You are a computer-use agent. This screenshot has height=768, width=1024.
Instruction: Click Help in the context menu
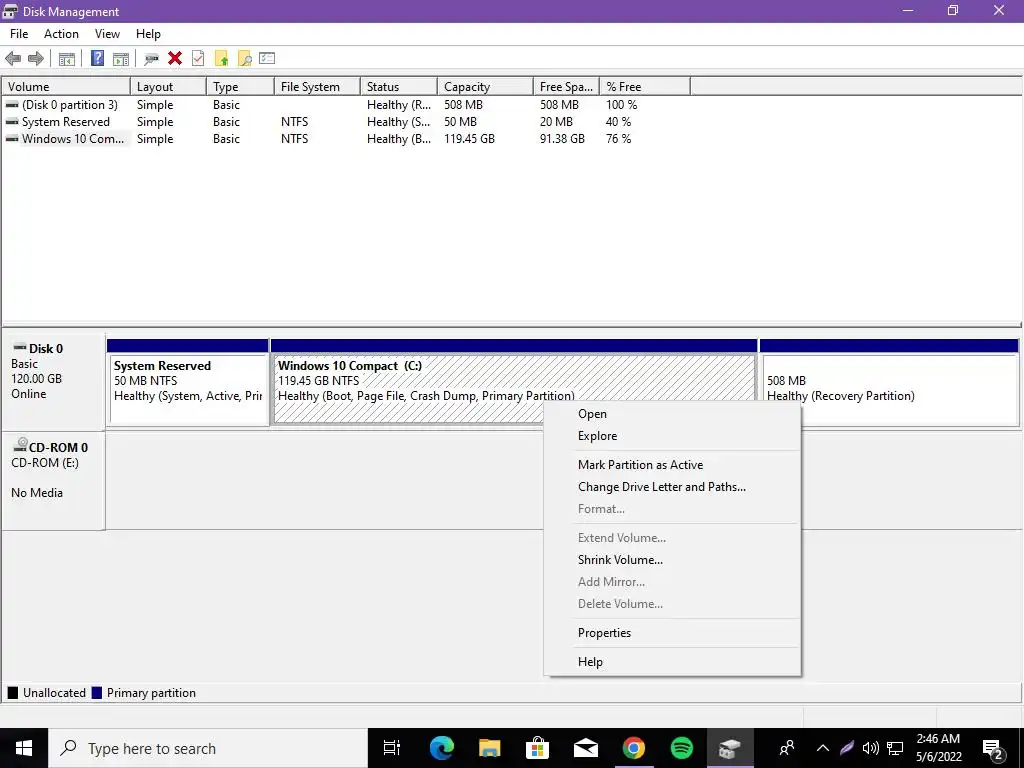(672, 662)
